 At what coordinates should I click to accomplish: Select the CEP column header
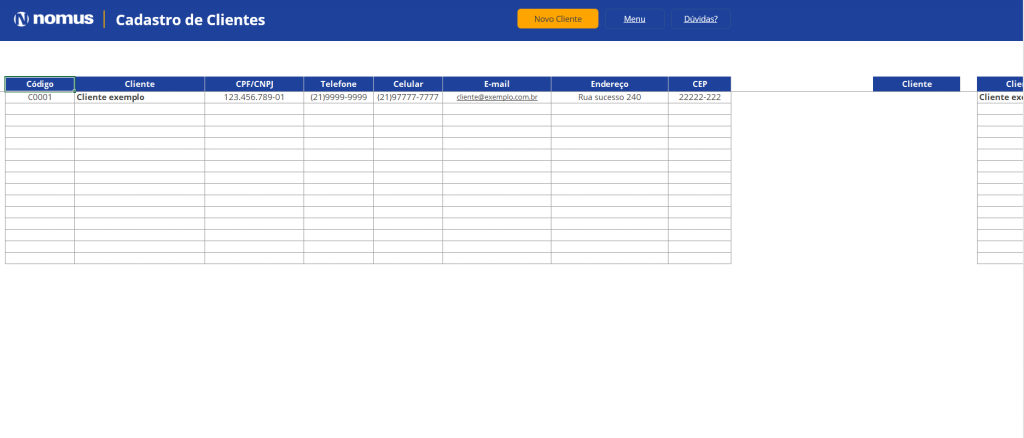coord(699,84)
